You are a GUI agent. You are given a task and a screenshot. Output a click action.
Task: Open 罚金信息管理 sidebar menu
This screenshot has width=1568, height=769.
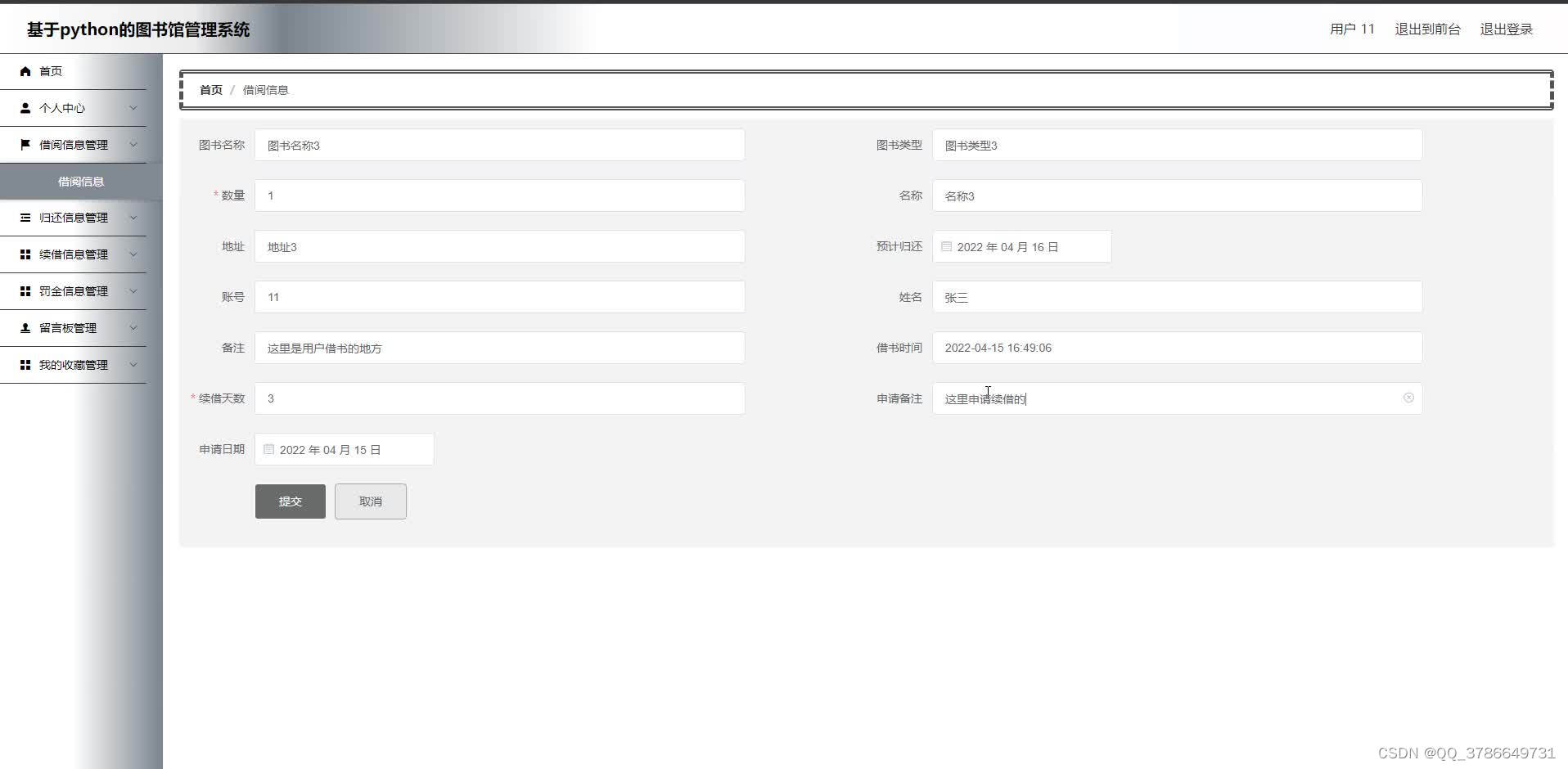[74, 291]
